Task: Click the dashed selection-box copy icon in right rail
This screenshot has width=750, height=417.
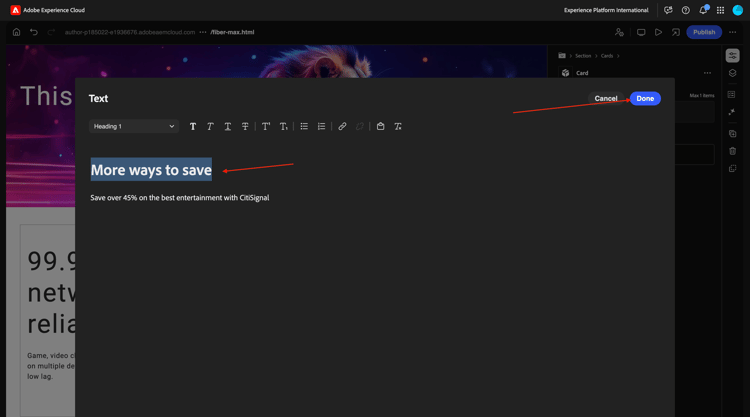Action: 732,168
